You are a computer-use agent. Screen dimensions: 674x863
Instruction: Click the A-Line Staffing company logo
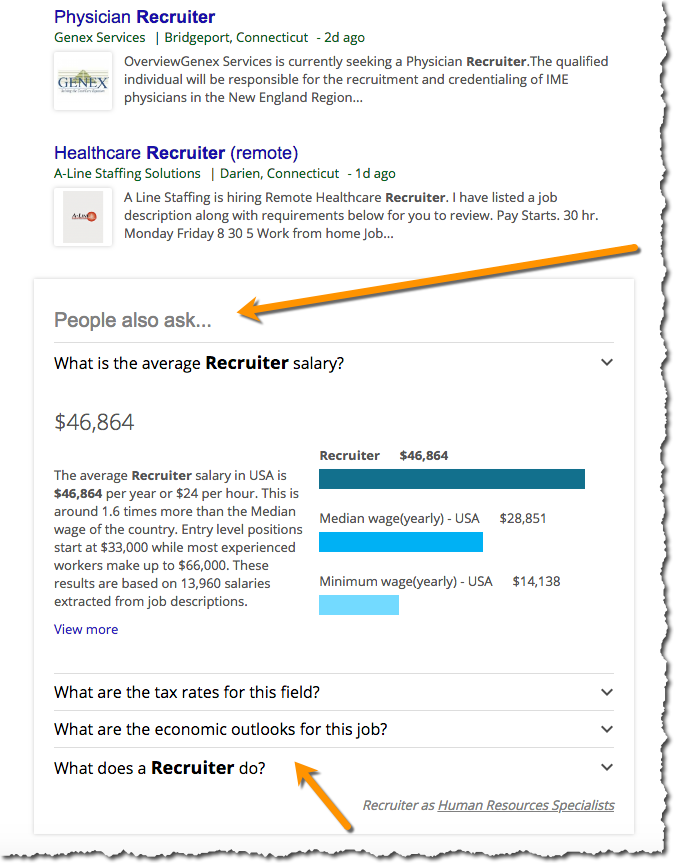point(83,217)
